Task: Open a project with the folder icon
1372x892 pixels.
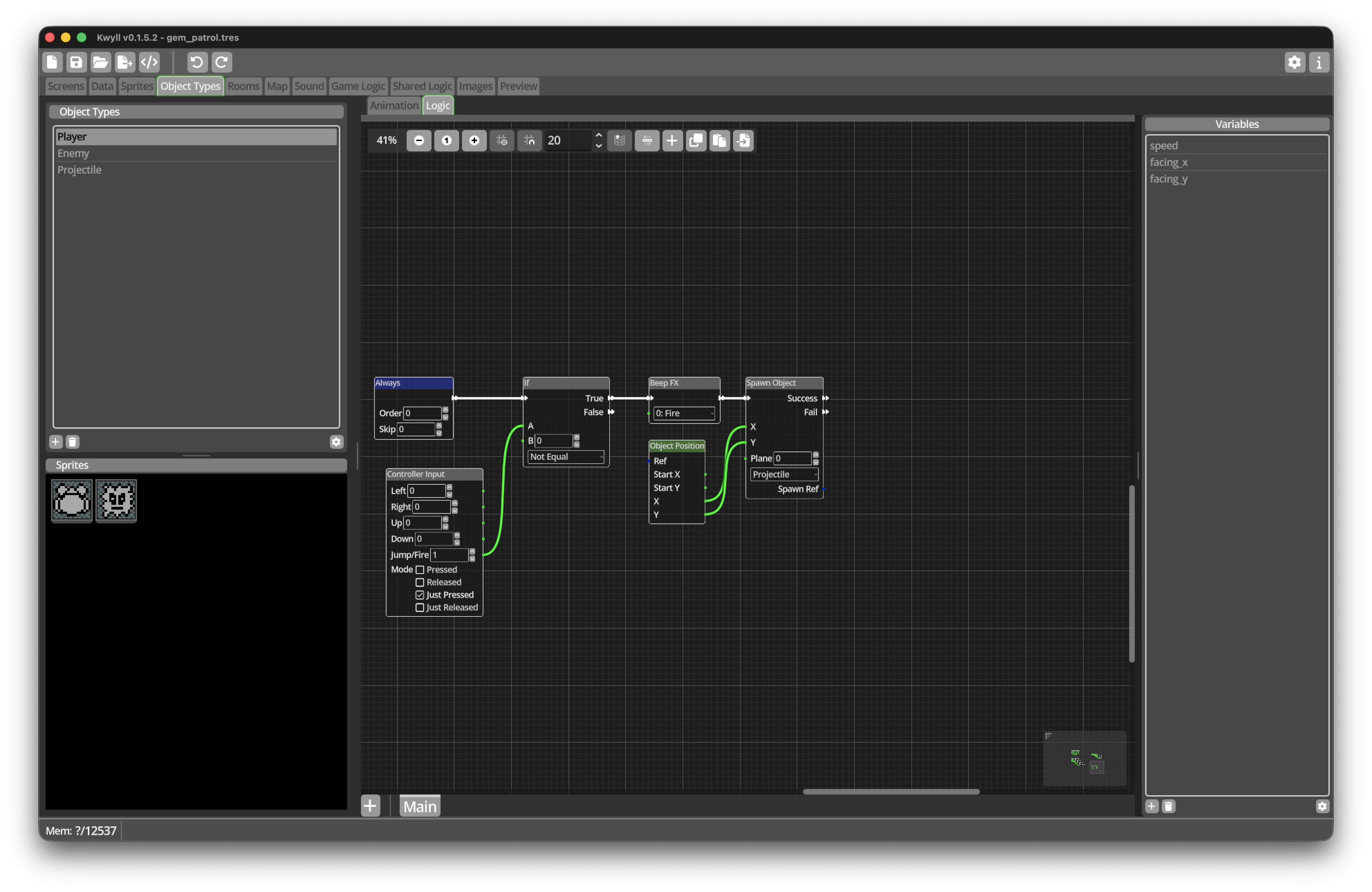Action: (100, 62)
